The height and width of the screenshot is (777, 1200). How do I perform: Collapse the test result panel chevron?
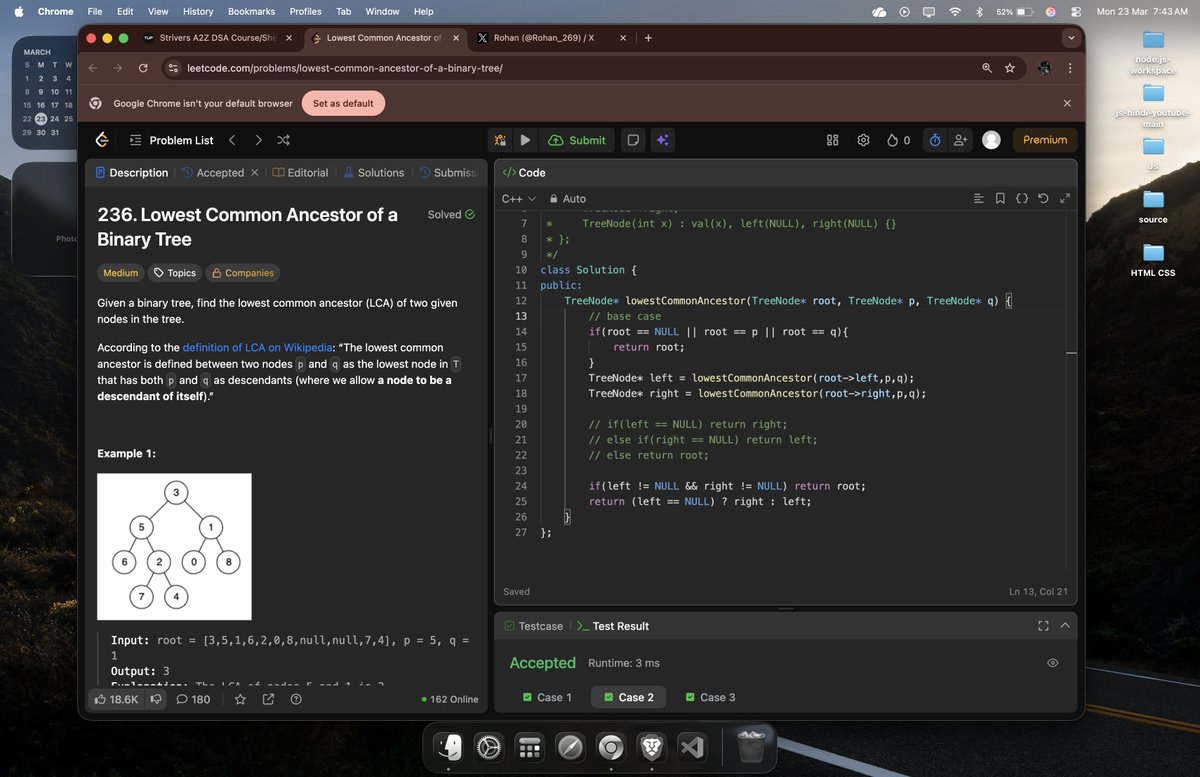tap(1065, 626)
